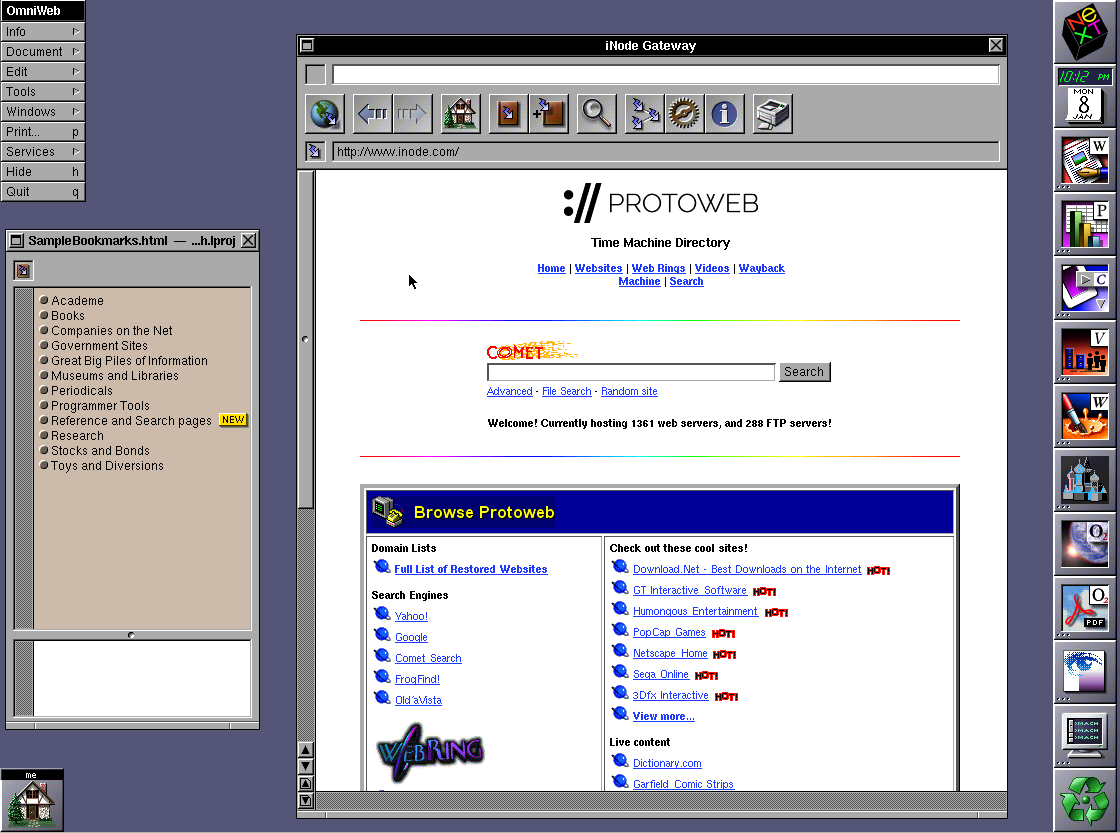1120x833 pixels.
Task: Click the Comet Search button
Action: (x=804, y=371)
